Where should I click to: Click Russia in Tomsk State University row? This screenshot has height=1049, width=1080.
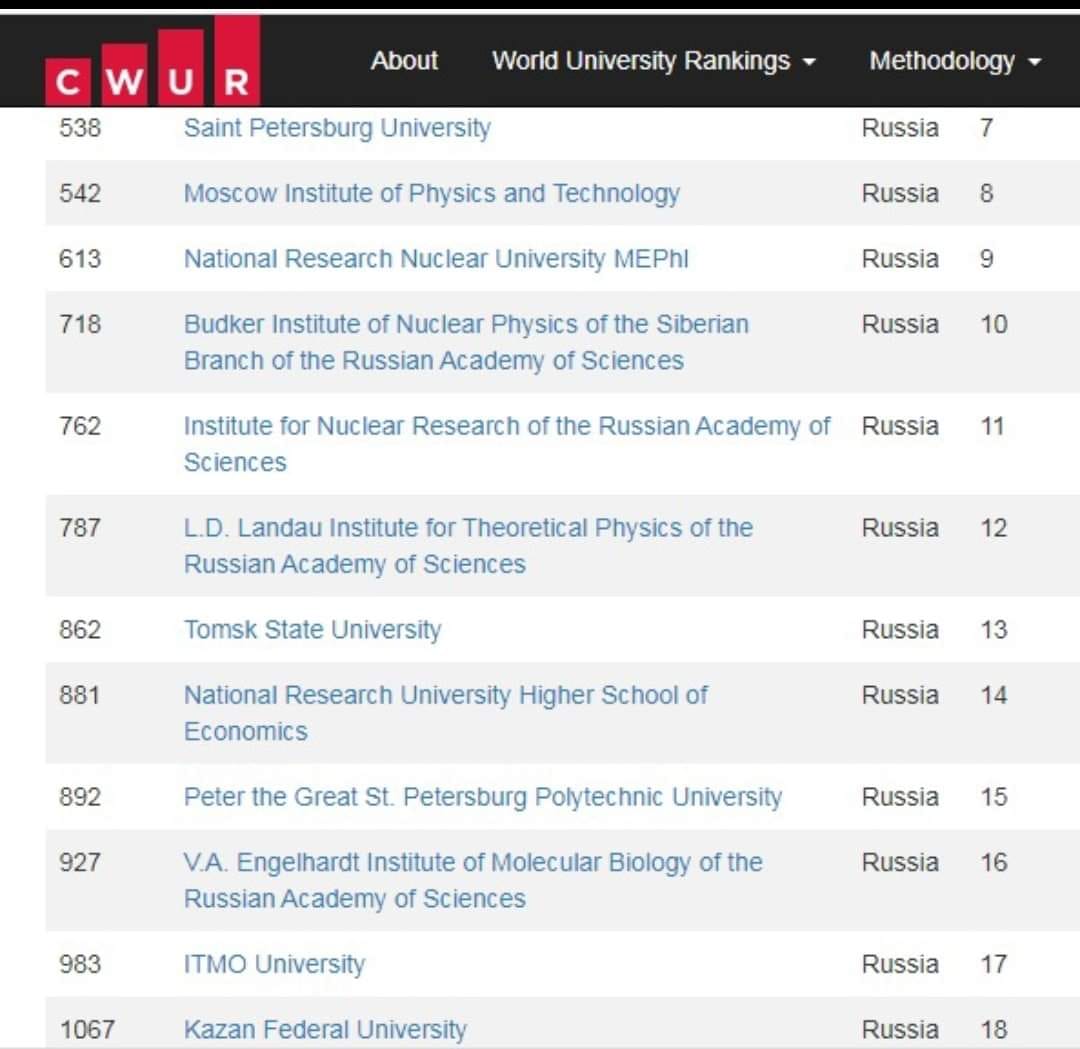900,630
